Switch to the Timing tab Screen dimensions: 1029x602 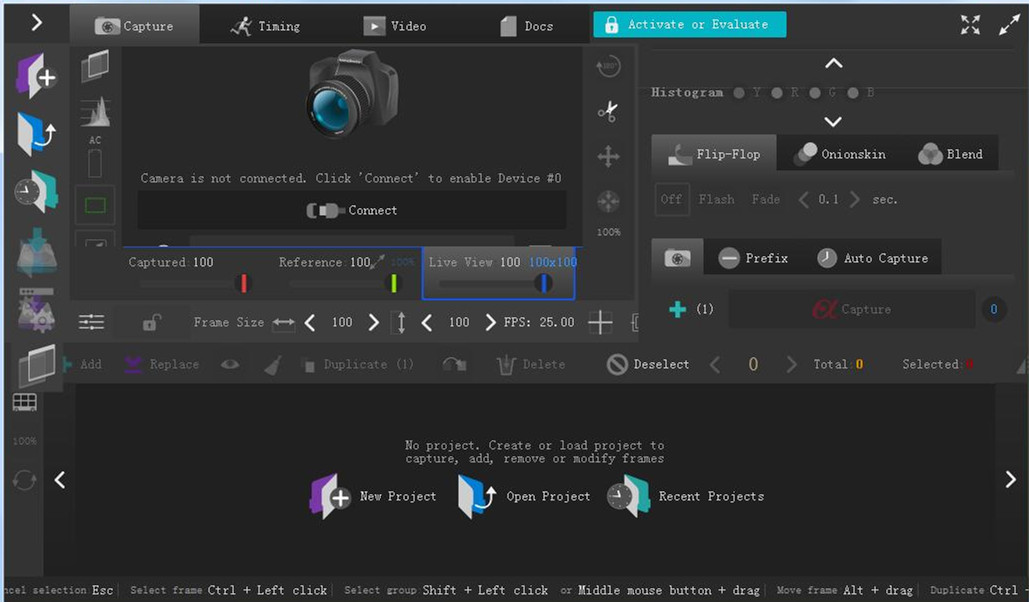265,26
